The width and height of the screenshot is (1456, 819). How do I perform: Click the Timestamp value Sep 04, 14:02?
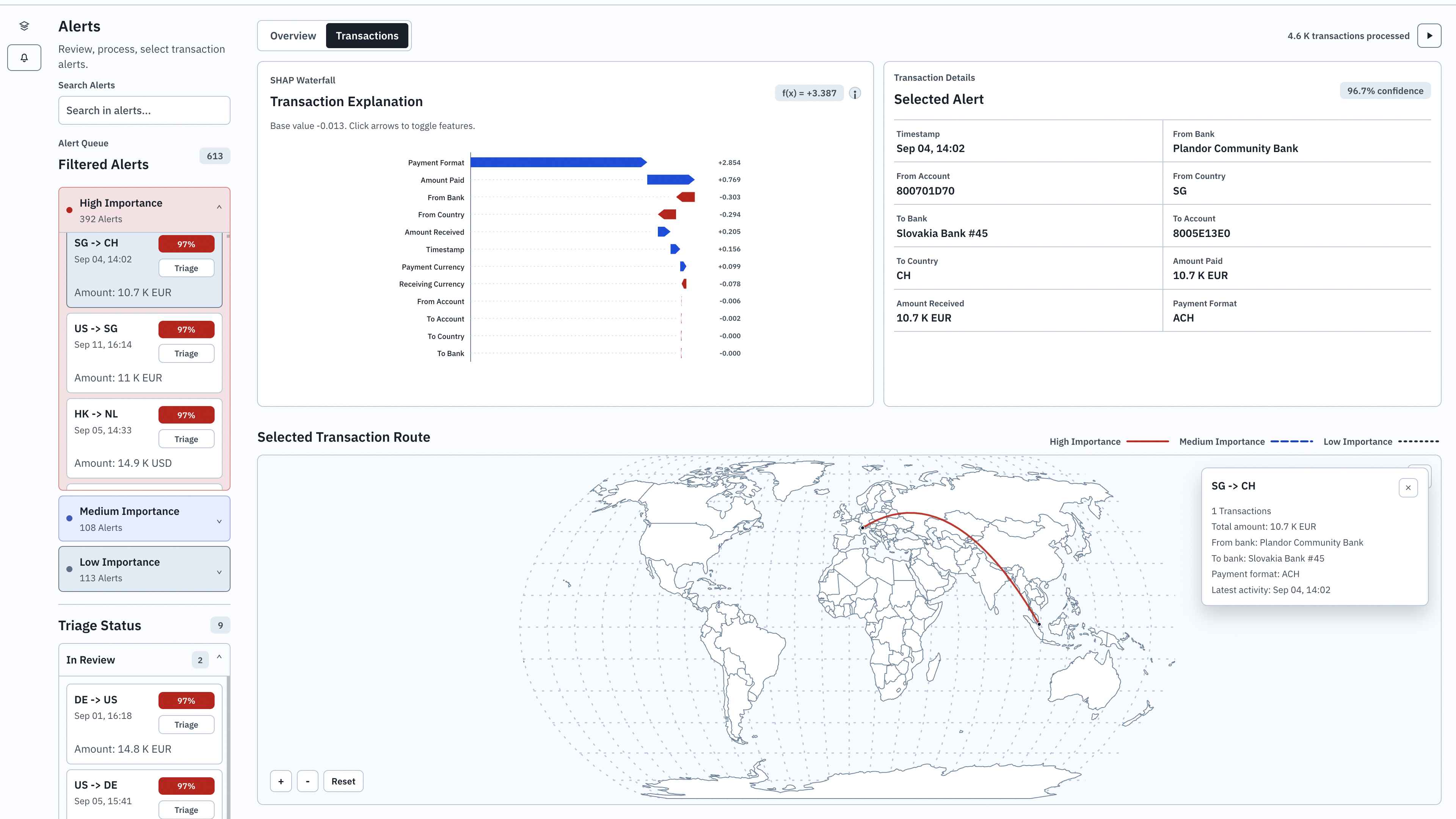930,149
